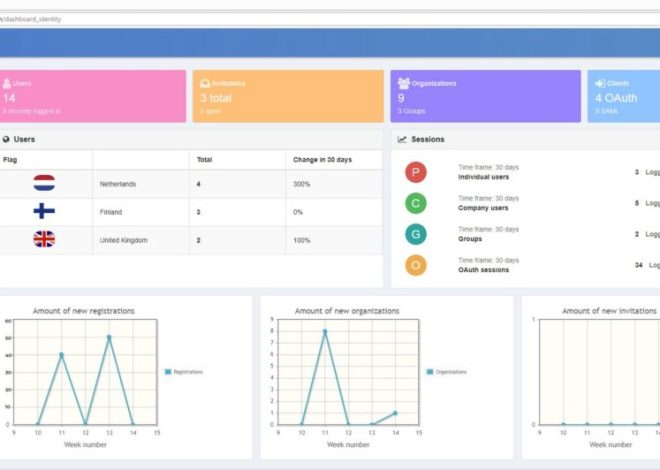Click the week 11 data point in registrations chart
The image size is (660, 470).
point(61,355)
